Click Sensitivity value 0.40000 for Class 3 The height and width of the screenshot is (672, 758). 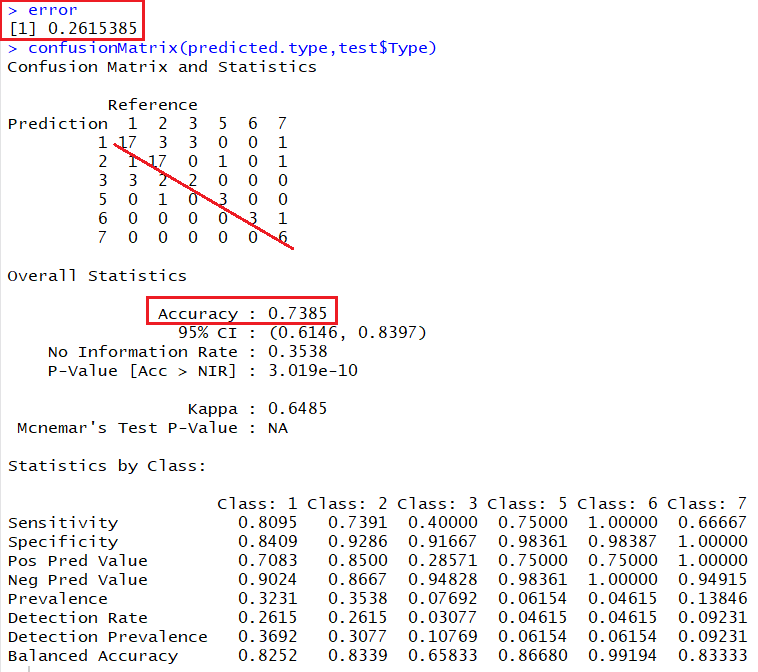tap(443, 523)
